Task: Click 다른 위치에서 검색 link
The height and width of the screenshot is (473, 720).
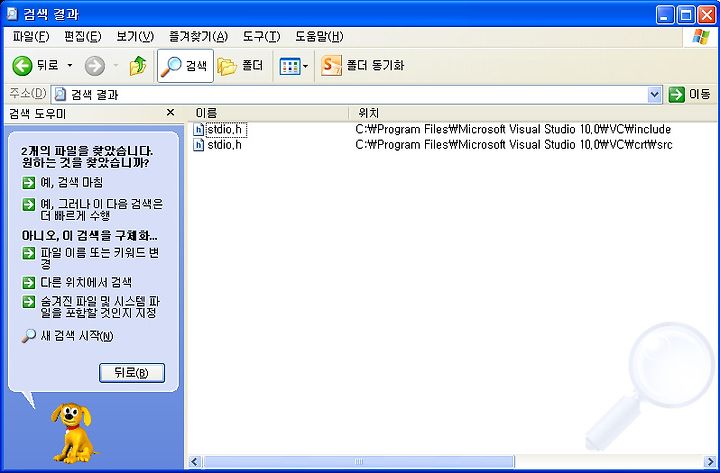Action: [86, 282]
